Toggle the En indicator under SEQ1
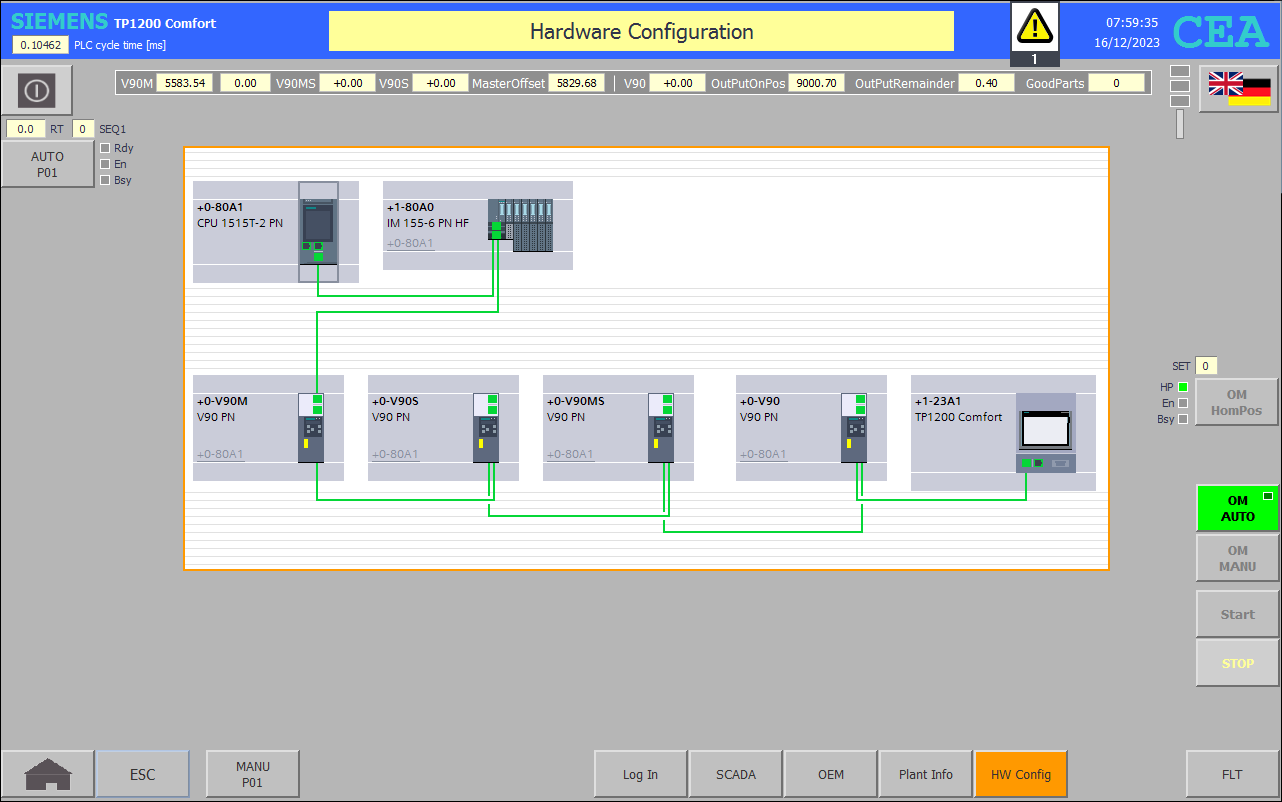1282x802 pixels. [x=105, y=164]
